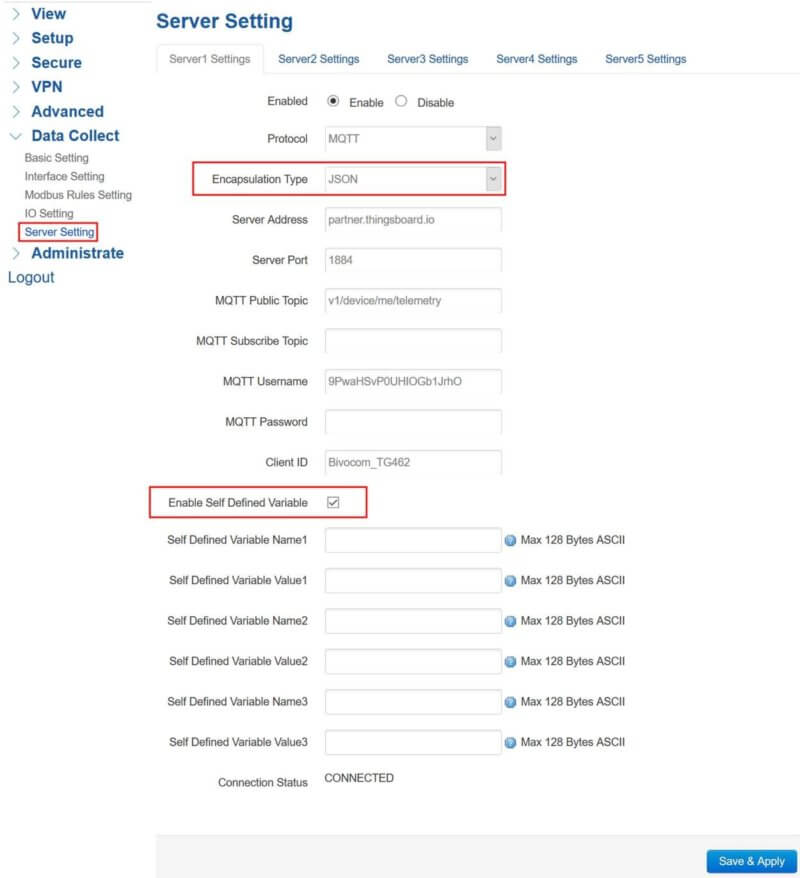Click the Save & Apply button
Viewport: 800px width, 878px height.
(751, 861)
